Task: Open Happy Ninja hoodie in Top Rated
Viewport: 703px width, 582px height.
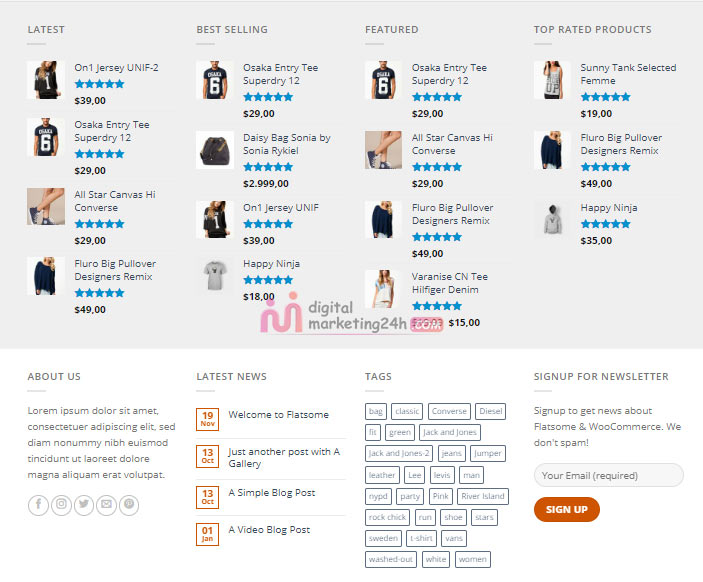Action: click(609, 208)
